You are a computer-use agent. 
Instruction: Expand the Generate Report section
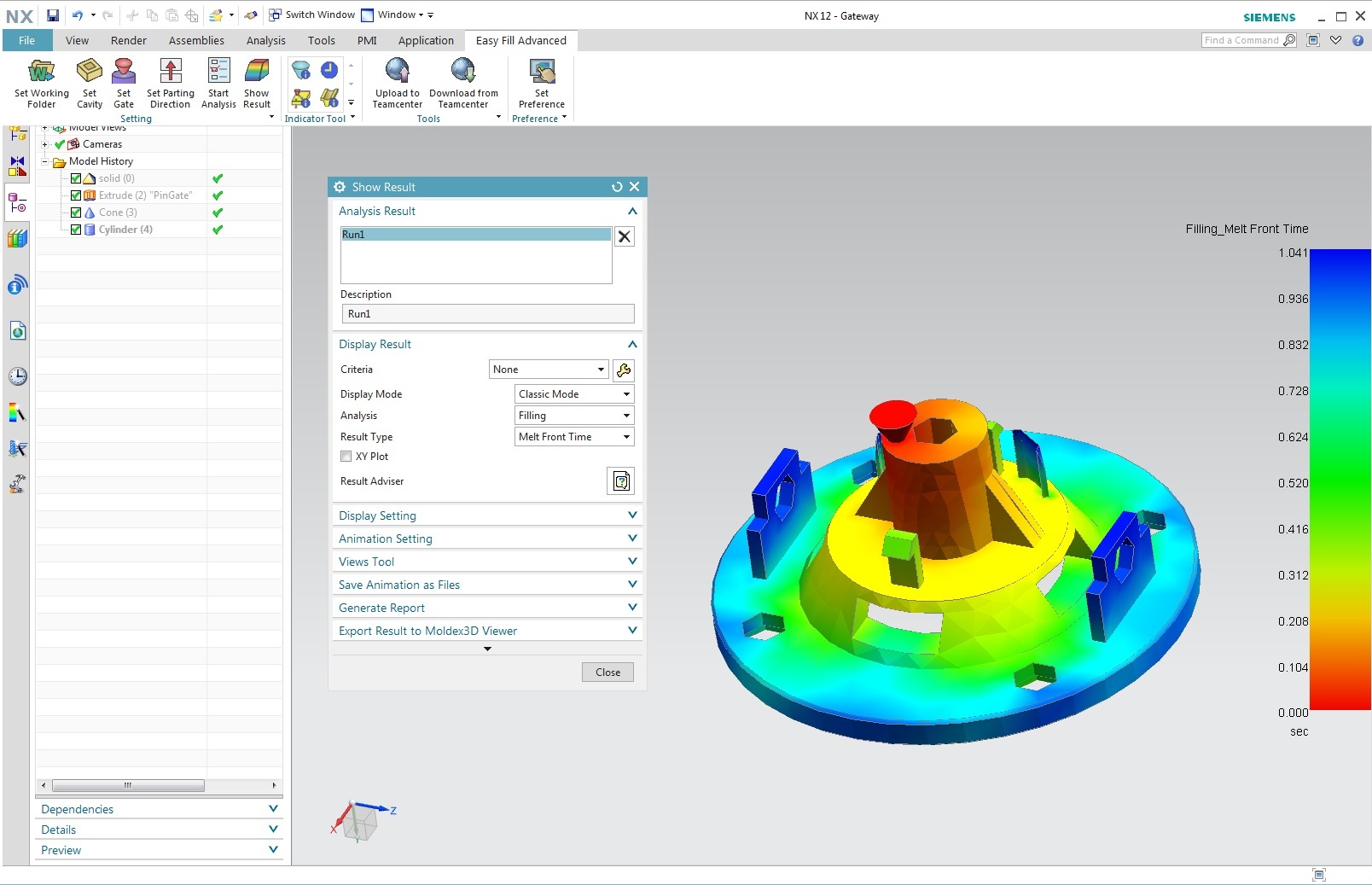[487, 608]
